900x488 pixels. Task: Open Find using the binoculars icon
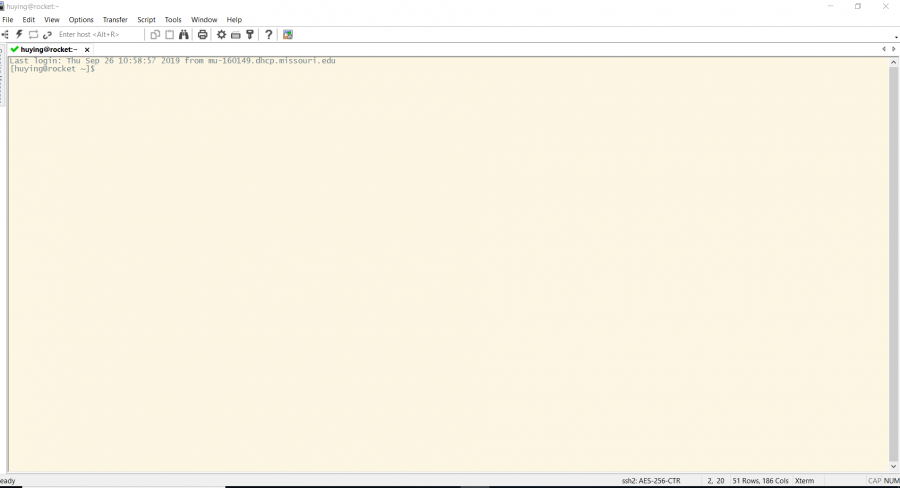click(184, 35)
